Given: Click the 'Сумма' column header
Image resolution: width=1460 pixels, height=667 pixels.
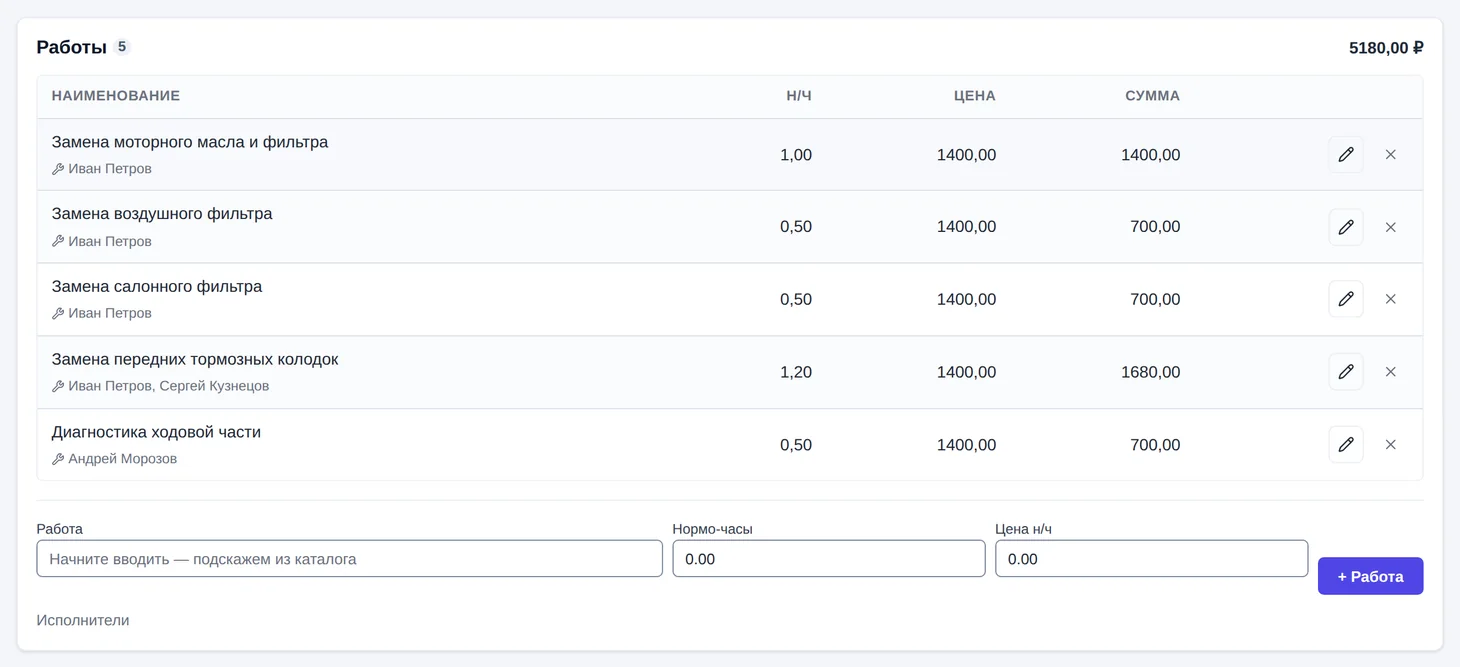Looking at the screenshot, I should coord(1152,96).
